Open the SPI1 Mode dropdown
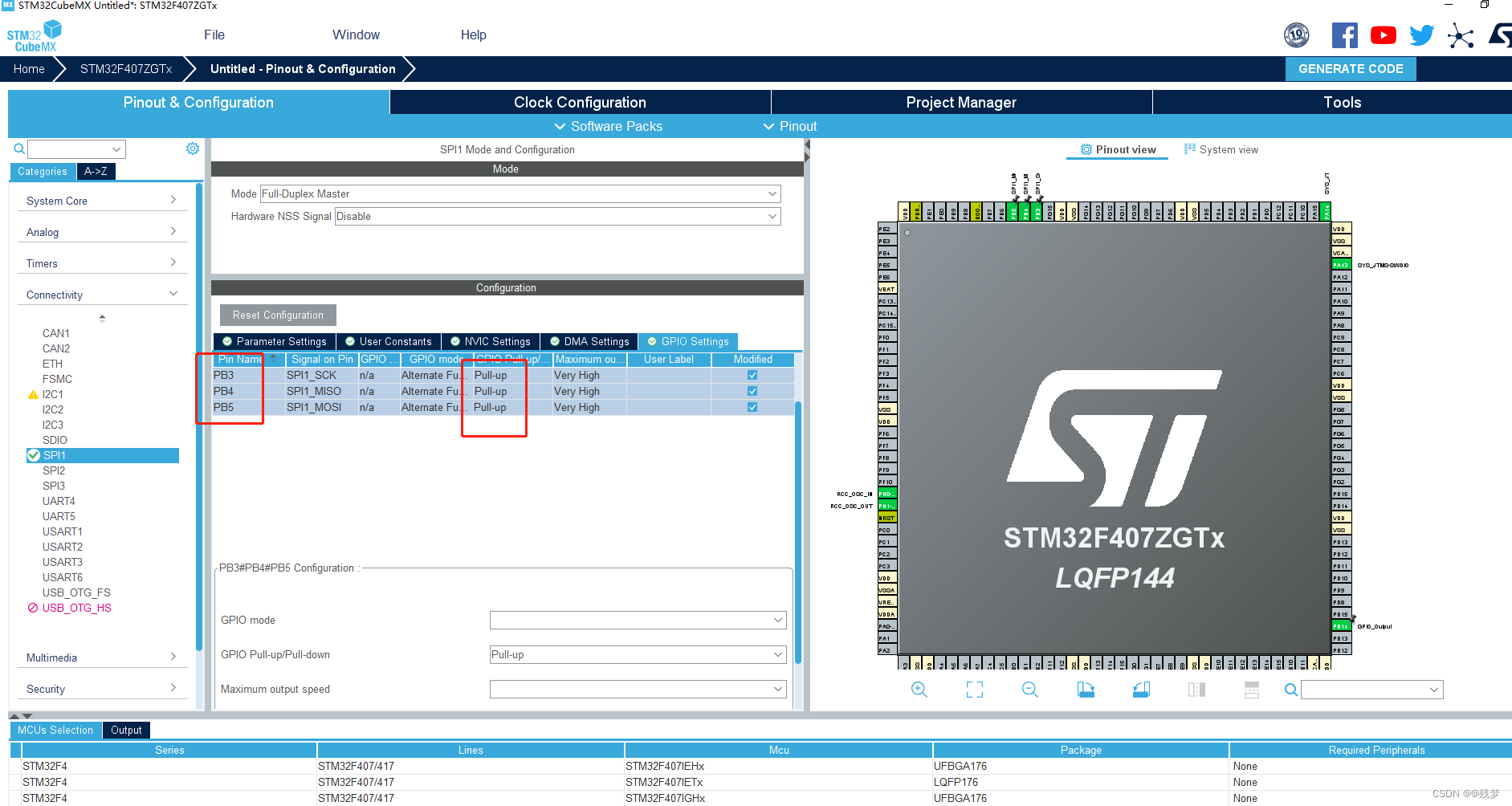Image resolution: width=1512 pixels, height=806 pixels. (520, 193)
